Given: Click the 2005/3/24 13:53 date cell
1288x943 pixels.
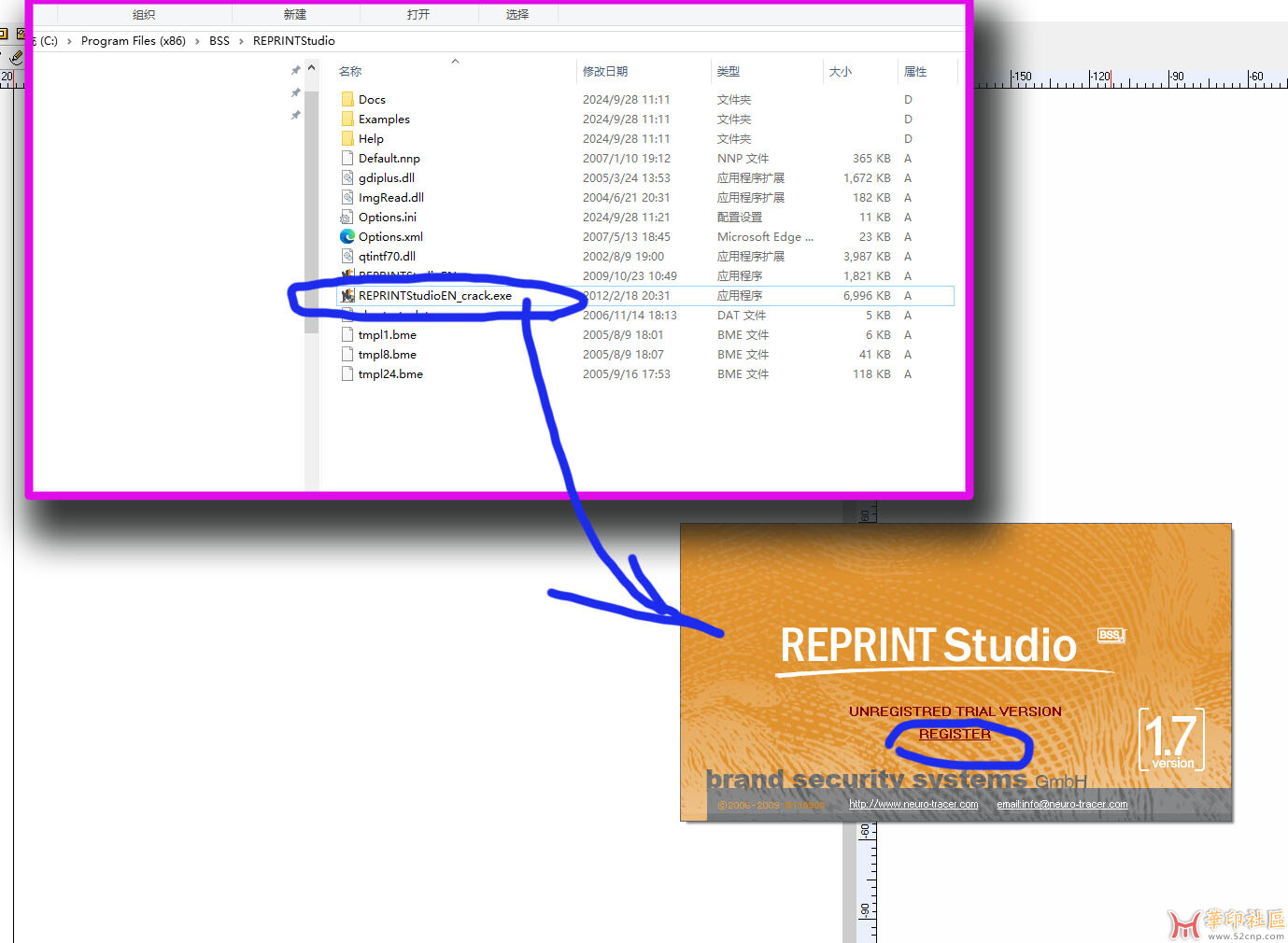Looking at the screenshot, I should [x=627, y=177].
